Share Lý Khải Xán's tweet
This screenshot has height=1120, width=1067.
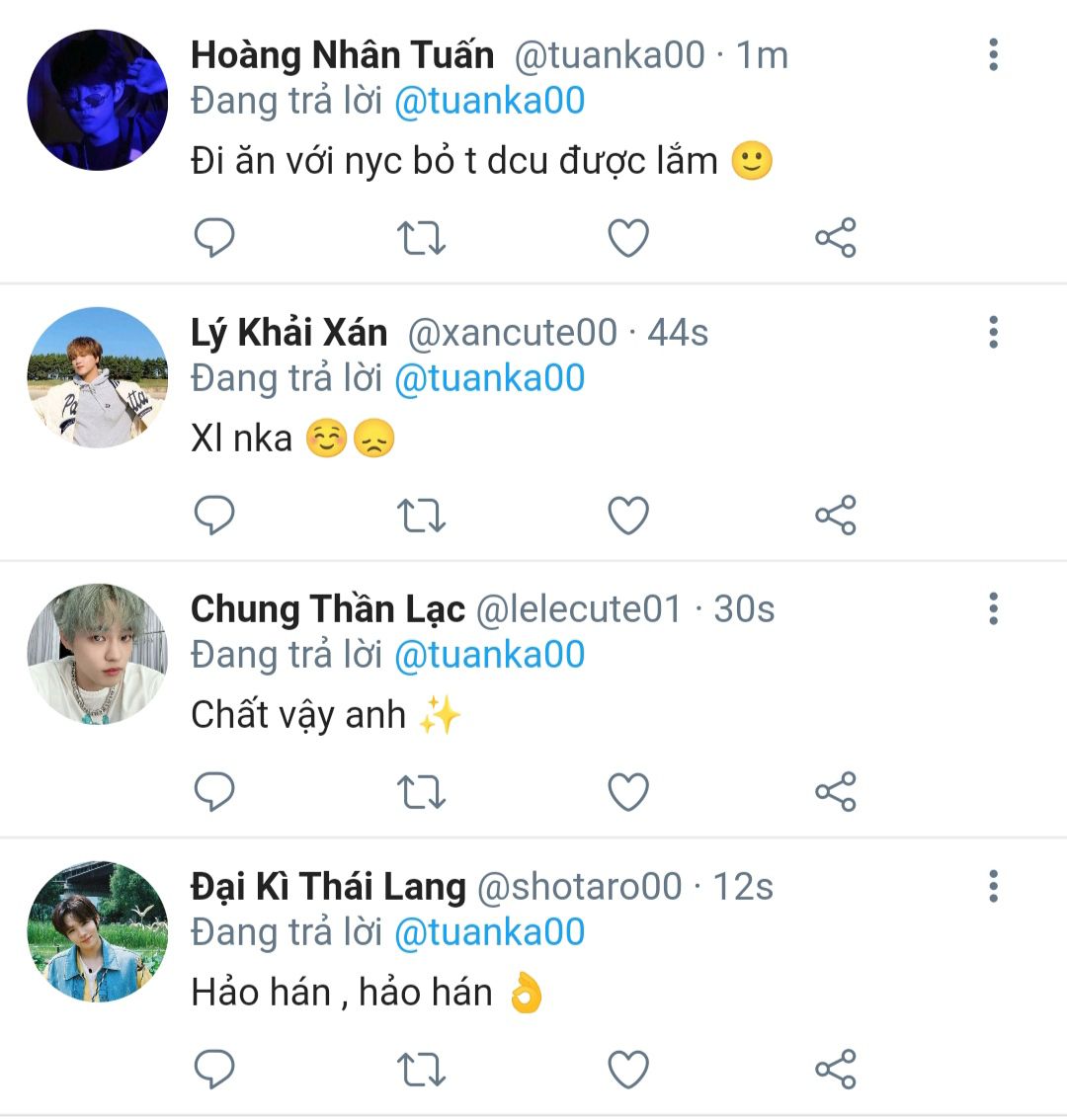click(x=836, y=515)
